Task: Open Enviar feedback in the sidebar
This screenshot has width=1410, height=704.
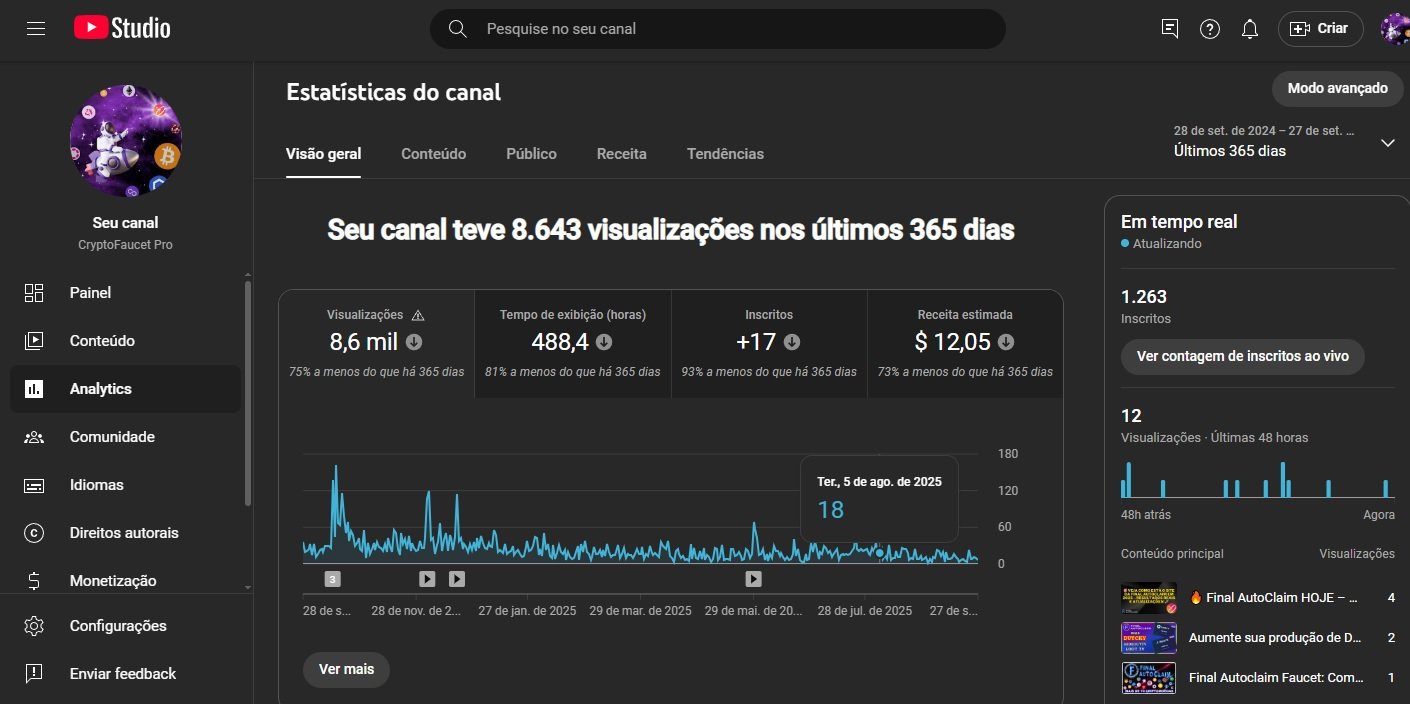Action: coord(126,674)
